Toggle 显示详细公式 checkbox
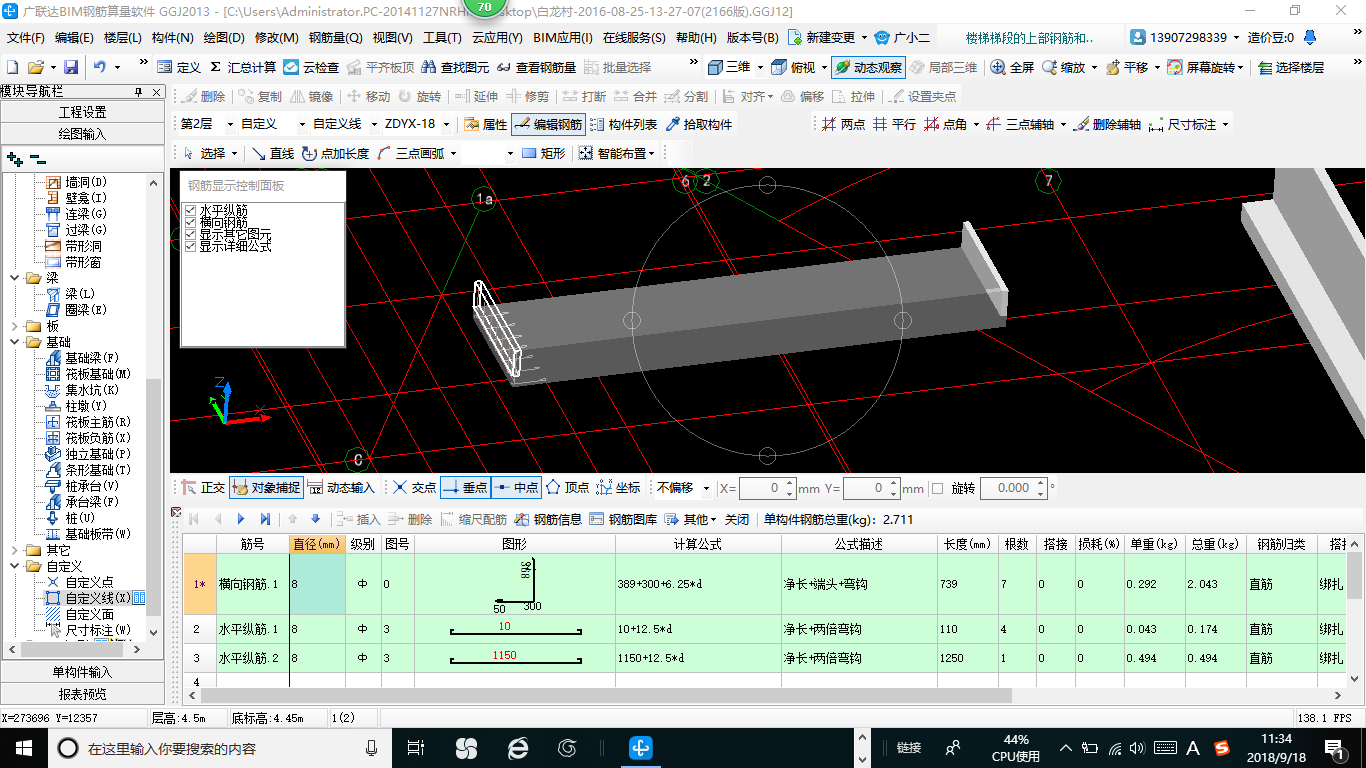The width and height of the screenshot is (1366, 768). [191, 246]
